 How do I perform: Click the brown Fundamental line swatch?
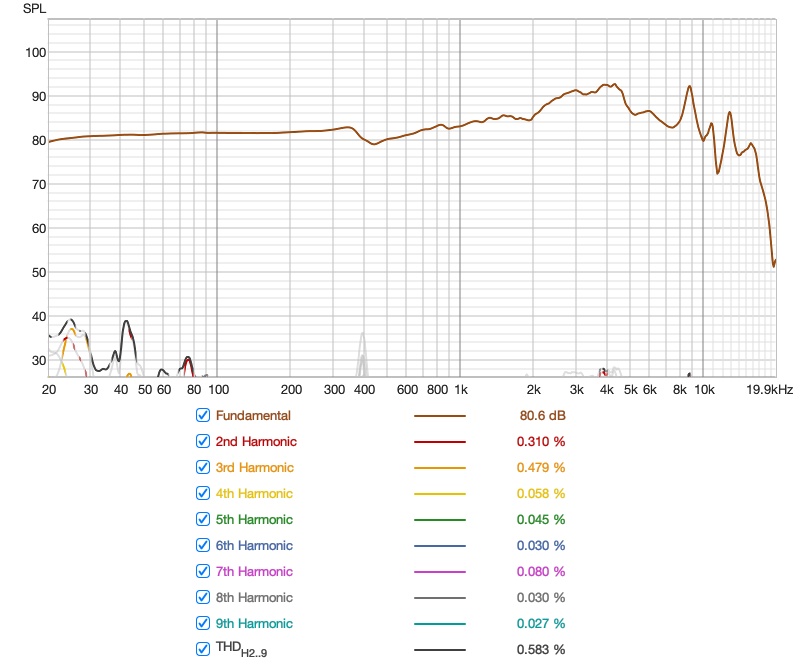coord(440,416)
